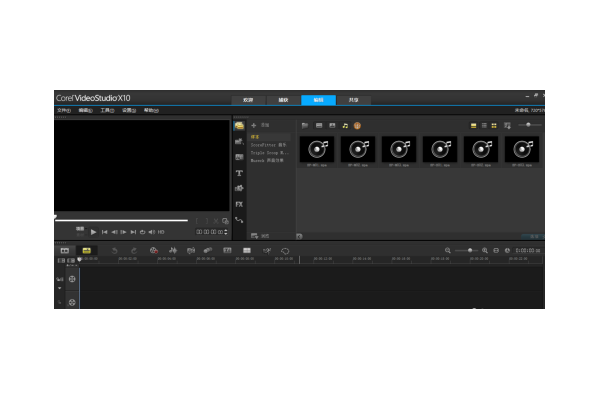600x400 pixels.
Task: Open the Record/Capture option icon
Action: [x=154, y=251]
